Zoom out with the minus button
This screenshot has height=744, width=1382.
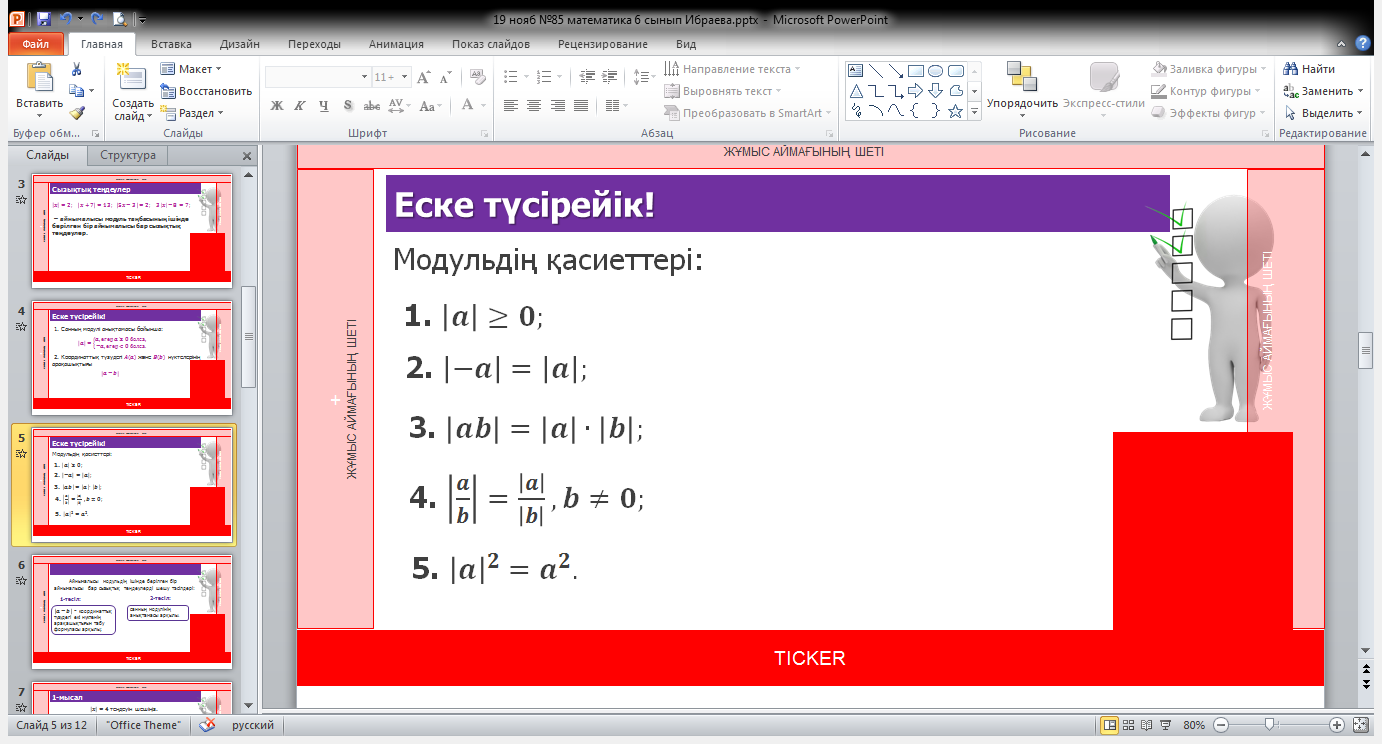[1219, 724]
